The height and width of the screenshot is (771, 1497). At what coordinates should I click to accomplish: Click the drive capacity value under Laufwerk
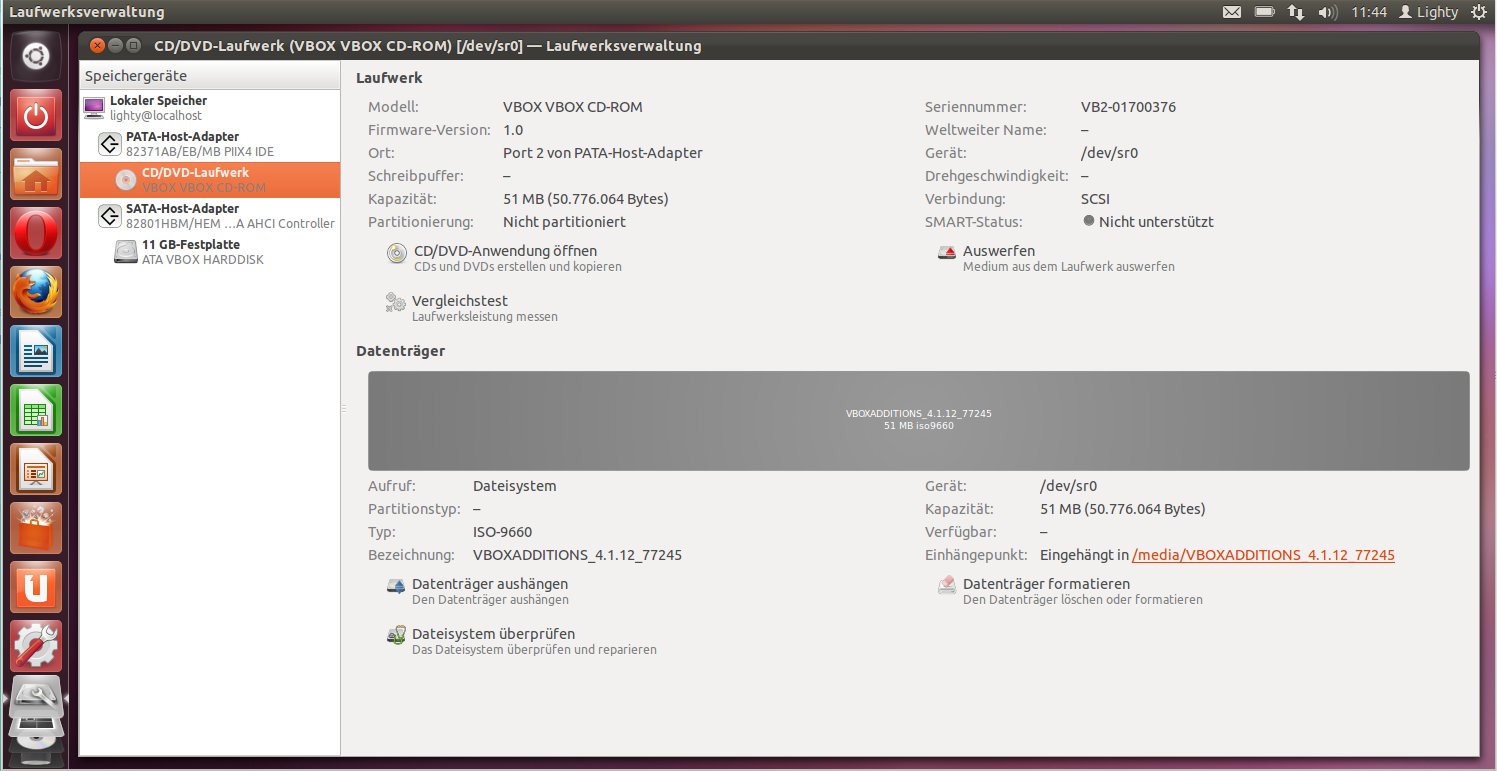coord(585,199)
